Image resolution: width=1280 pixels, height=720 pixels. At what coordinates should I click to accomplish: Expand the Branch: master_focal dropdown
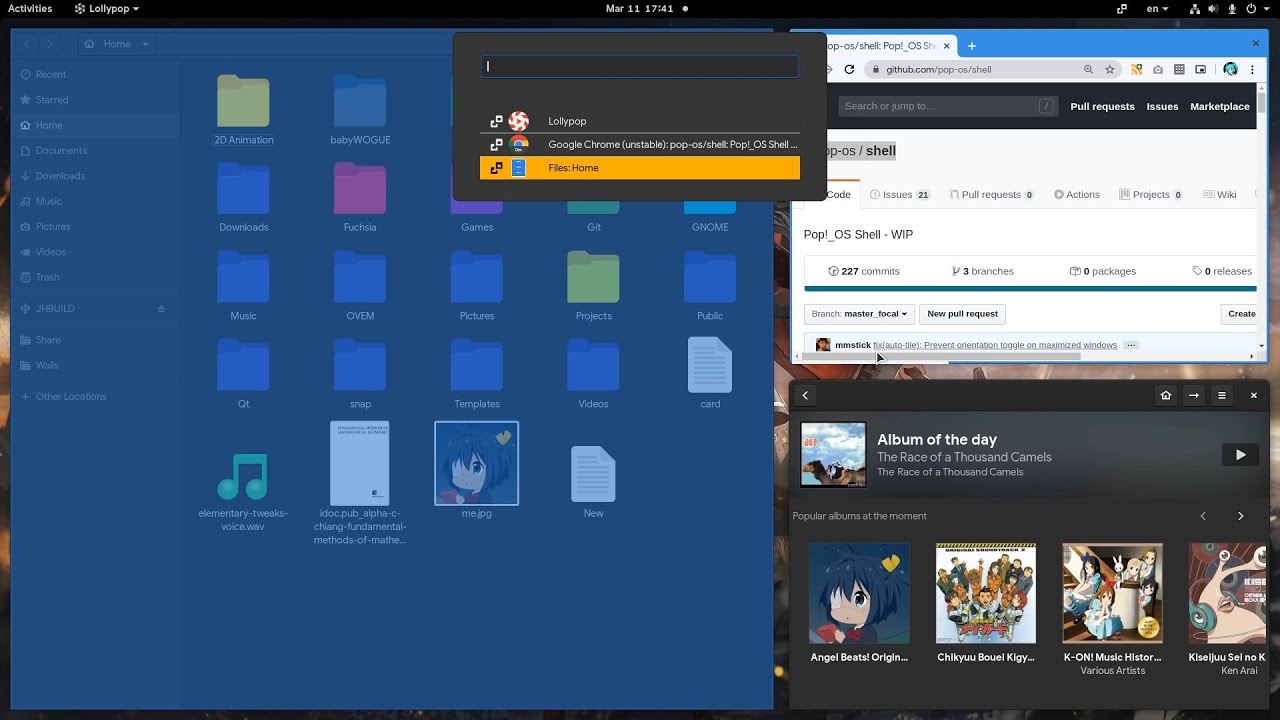click(860, 314)
